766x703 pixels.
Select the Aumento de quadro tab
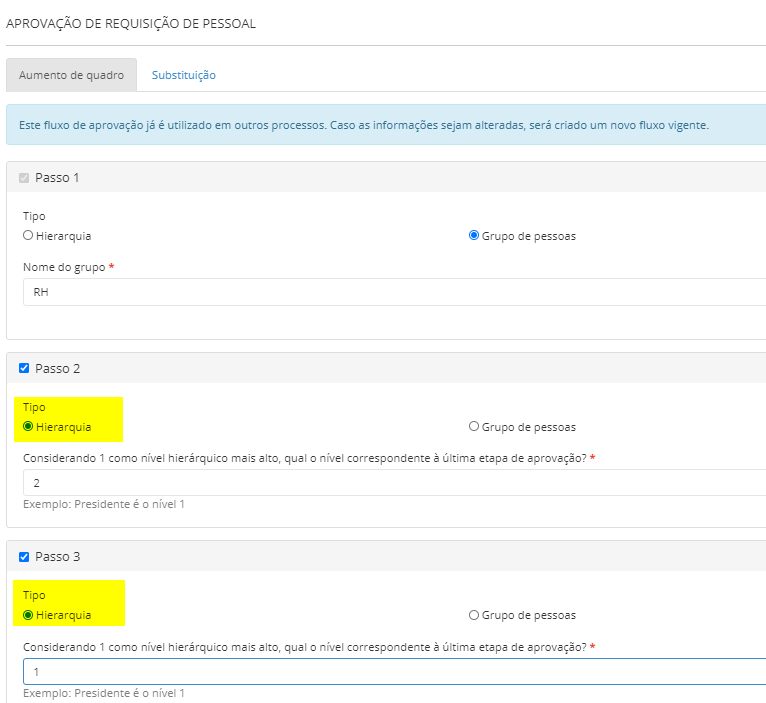click(x=71, y=75)
